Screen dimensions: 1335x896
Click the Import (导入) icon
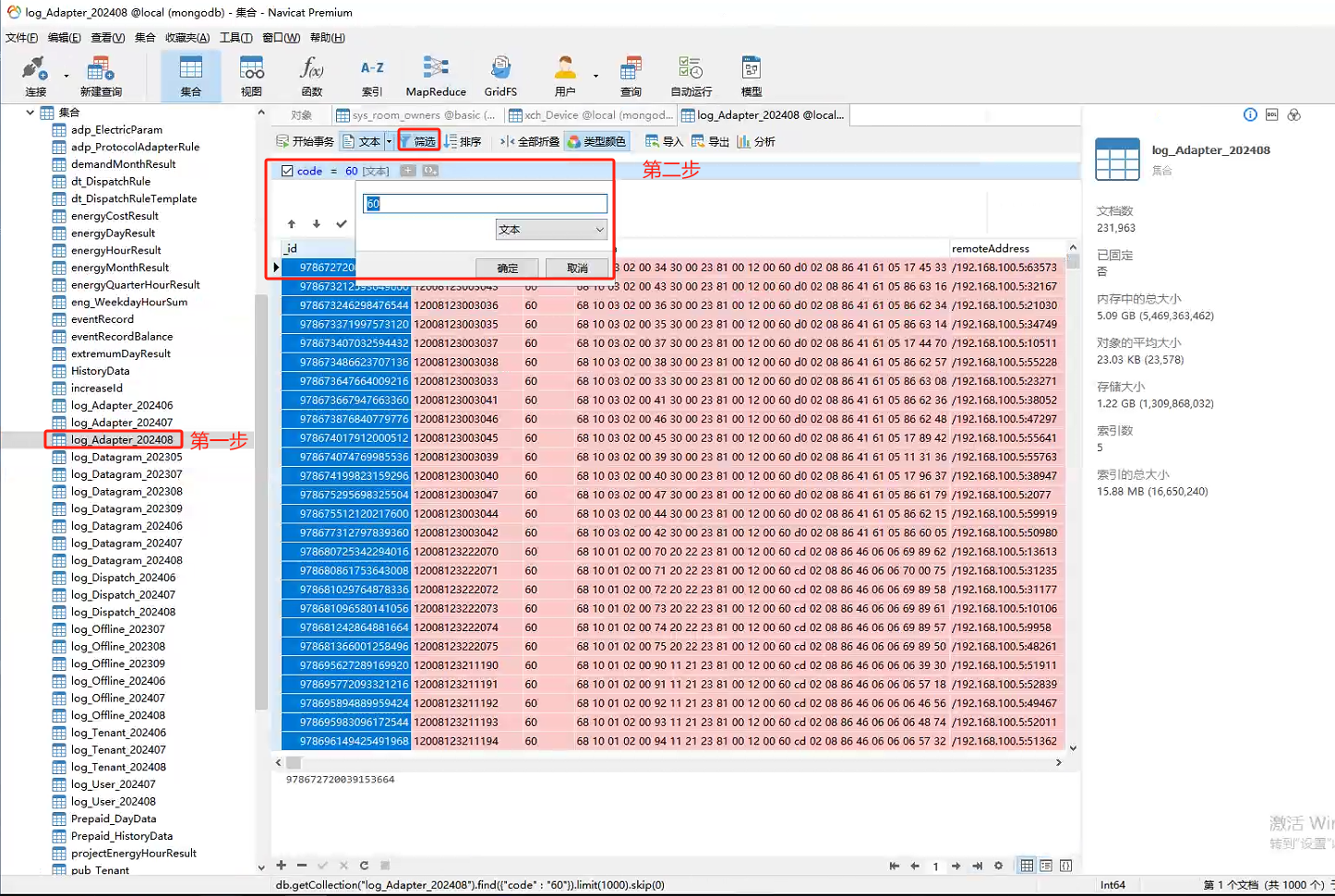664,141
